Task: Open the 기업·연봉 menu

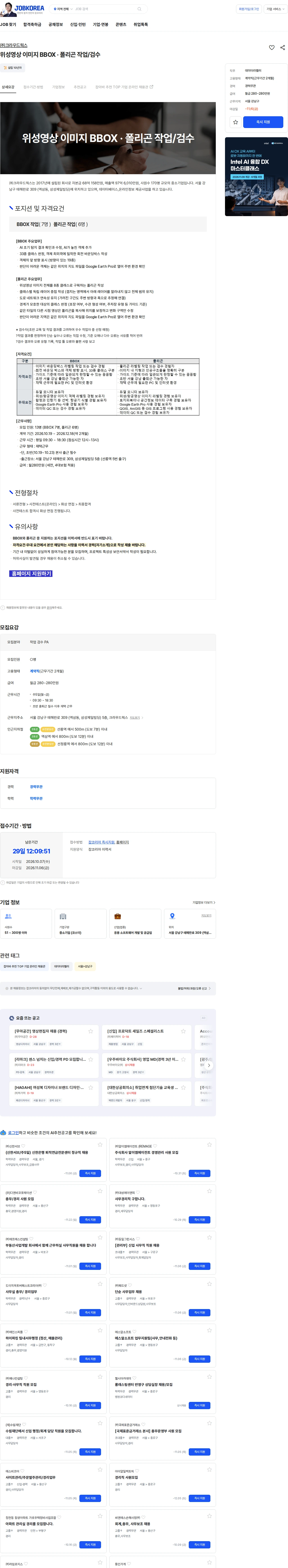Action: (x=100, y=25)
